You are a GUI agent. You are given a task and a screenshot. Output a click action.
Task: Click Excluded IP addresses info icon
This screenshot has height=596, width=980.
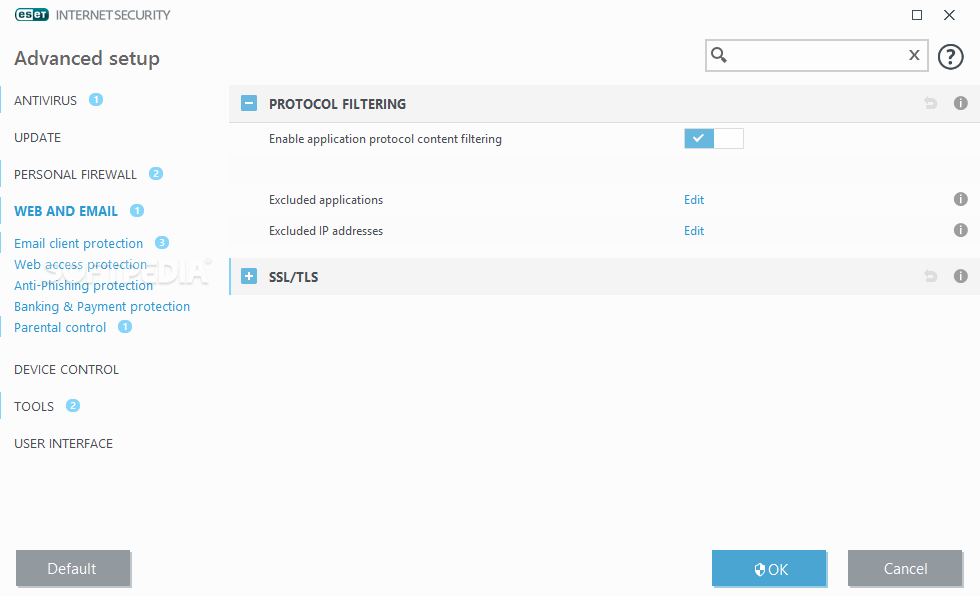961,230
